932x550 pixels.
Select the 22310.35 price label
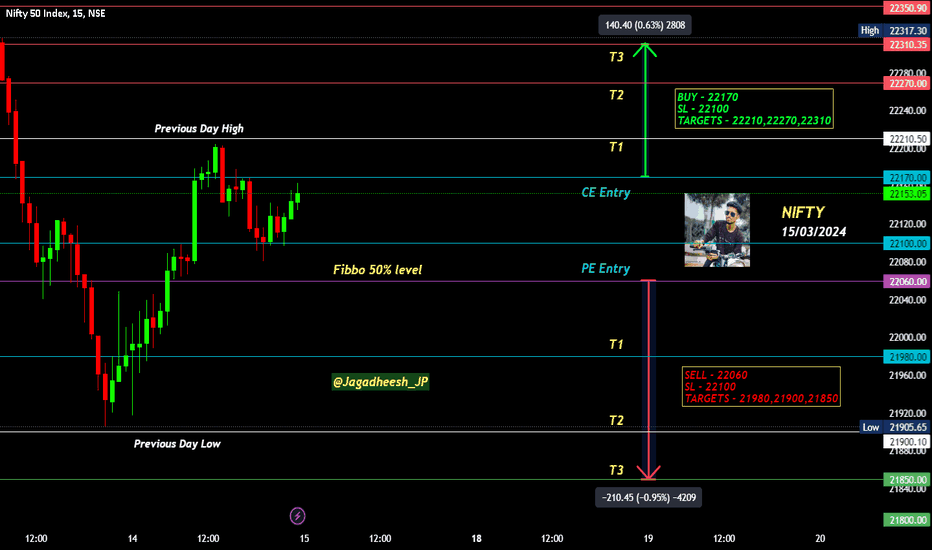907,45
